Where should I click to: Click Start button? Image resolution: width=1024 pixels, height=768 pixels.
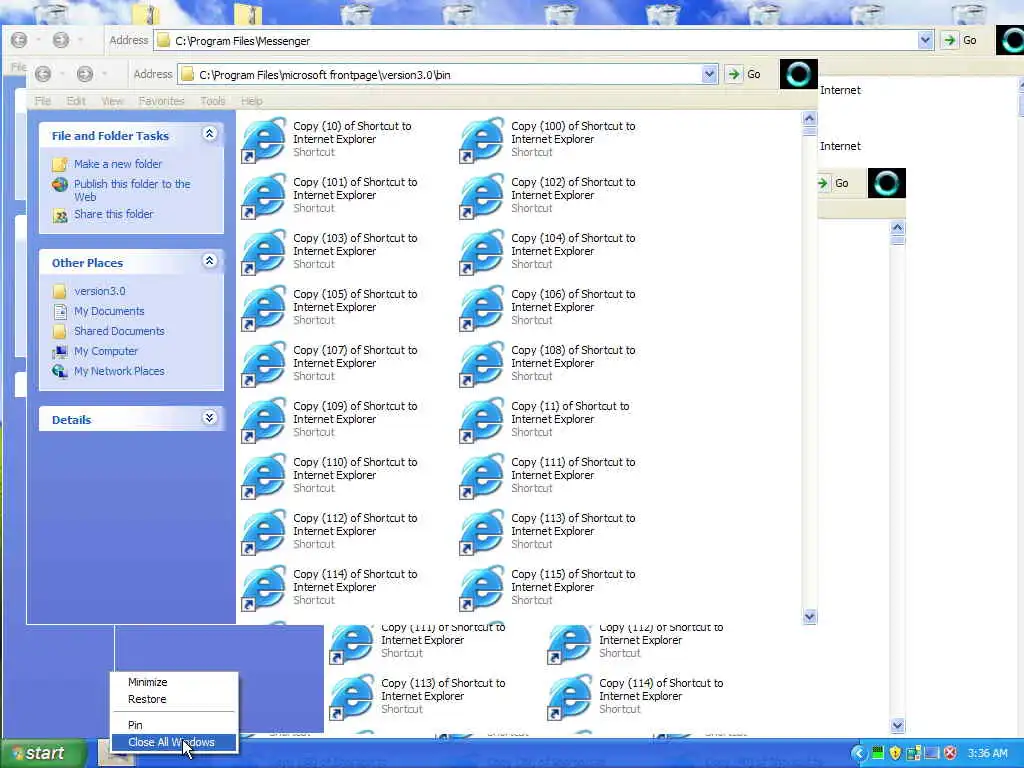[43, 754]
